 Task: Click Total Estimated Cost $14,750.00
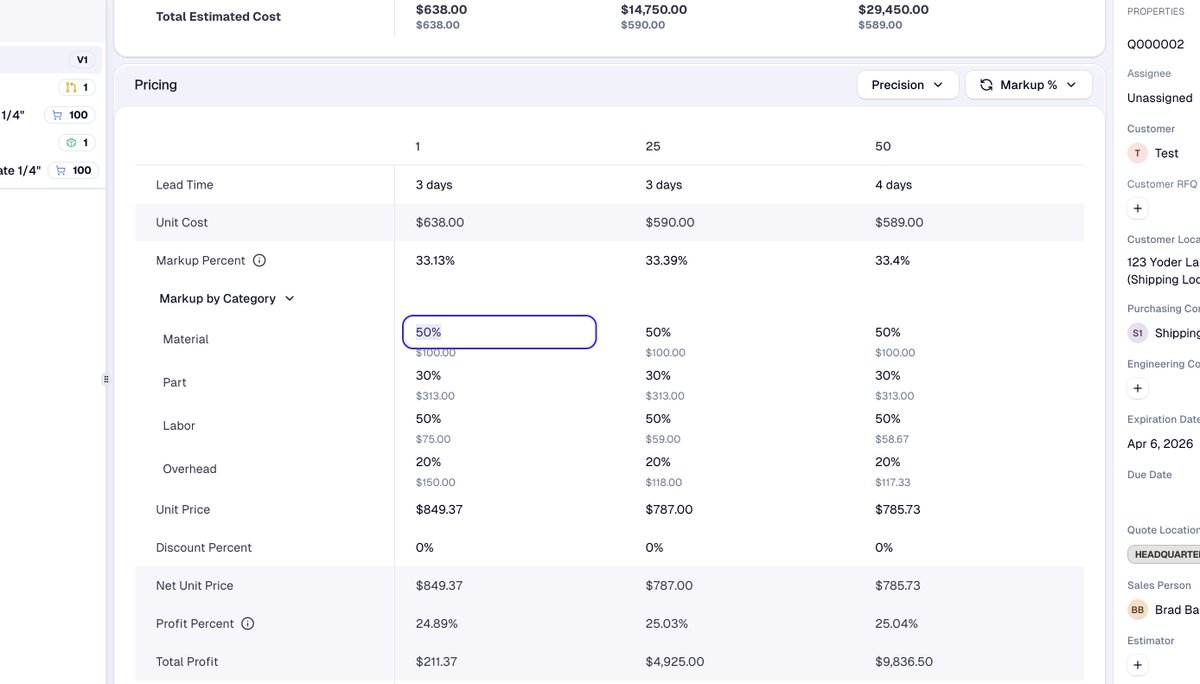pos(654,10)
